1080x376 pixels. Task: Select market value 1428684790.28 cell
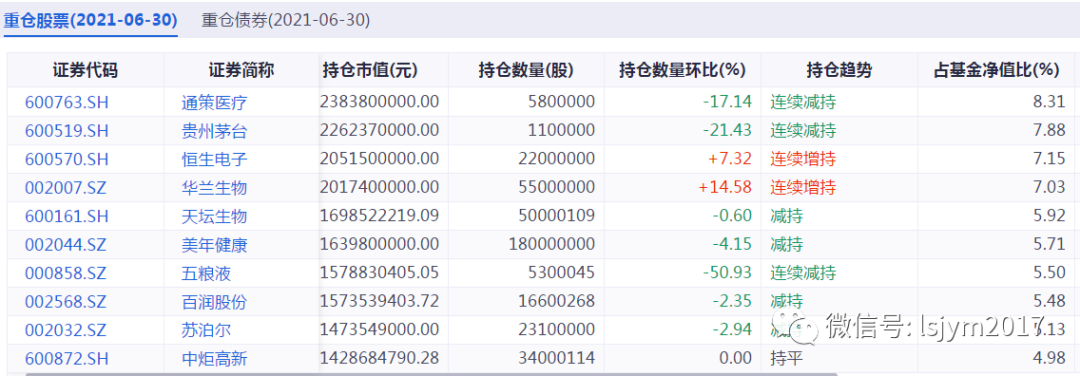pos(380,358)
